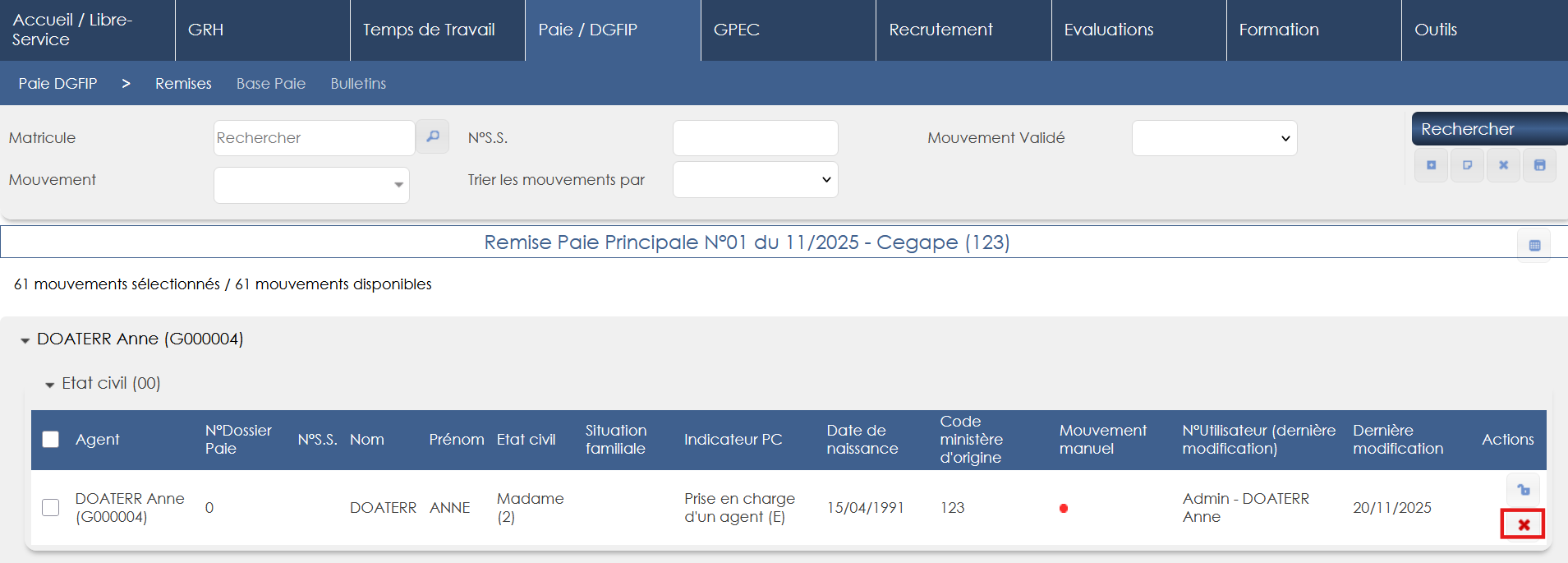The width and height of the screenshot is (1568, 563).
Task: Collapse the DOATERR Anne (G000004) group
Action: coord(25,340)
